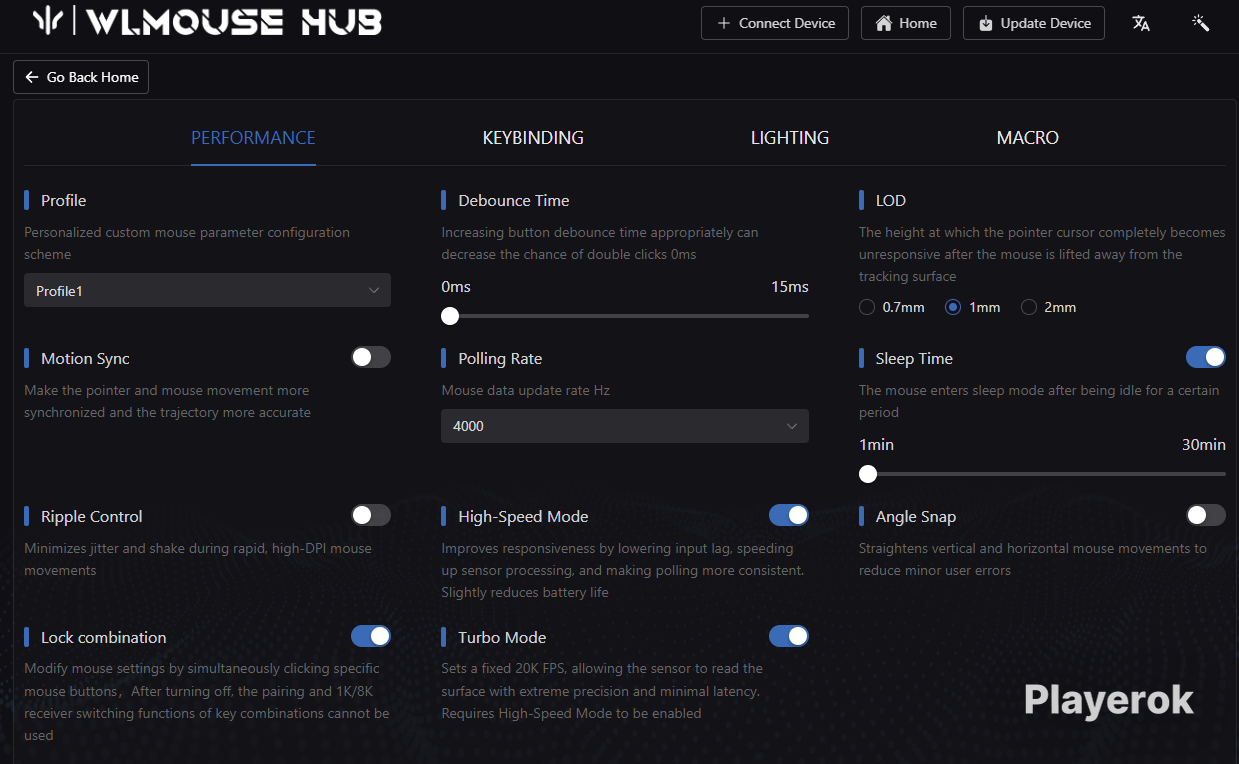Viewport: 1239px width, 764px height.
Task: Turn off the Turbo Mode switch
Action: point(788,636)
